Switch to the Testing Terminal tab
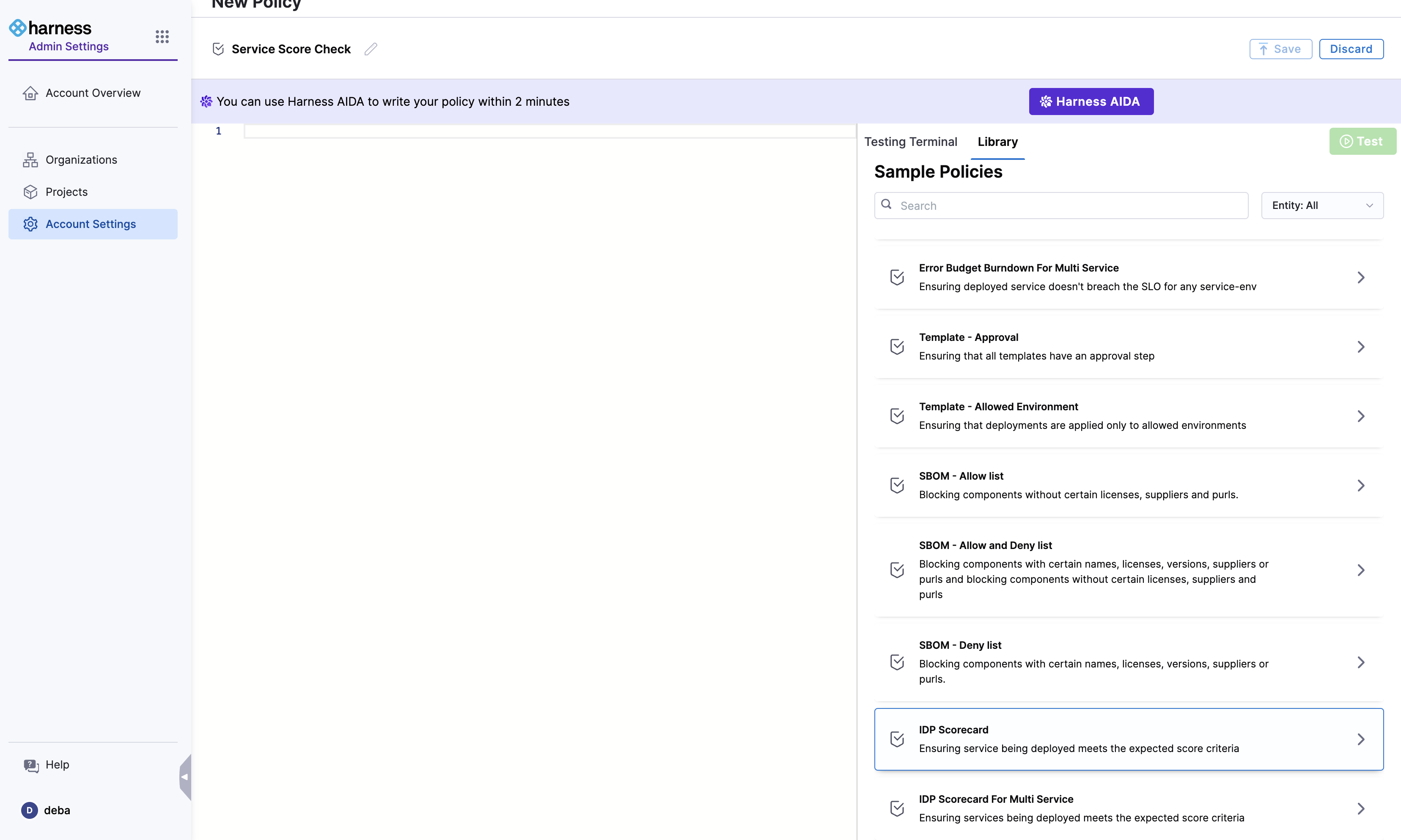The height and width of the screenshot is (840, 1401). [910, 142]
